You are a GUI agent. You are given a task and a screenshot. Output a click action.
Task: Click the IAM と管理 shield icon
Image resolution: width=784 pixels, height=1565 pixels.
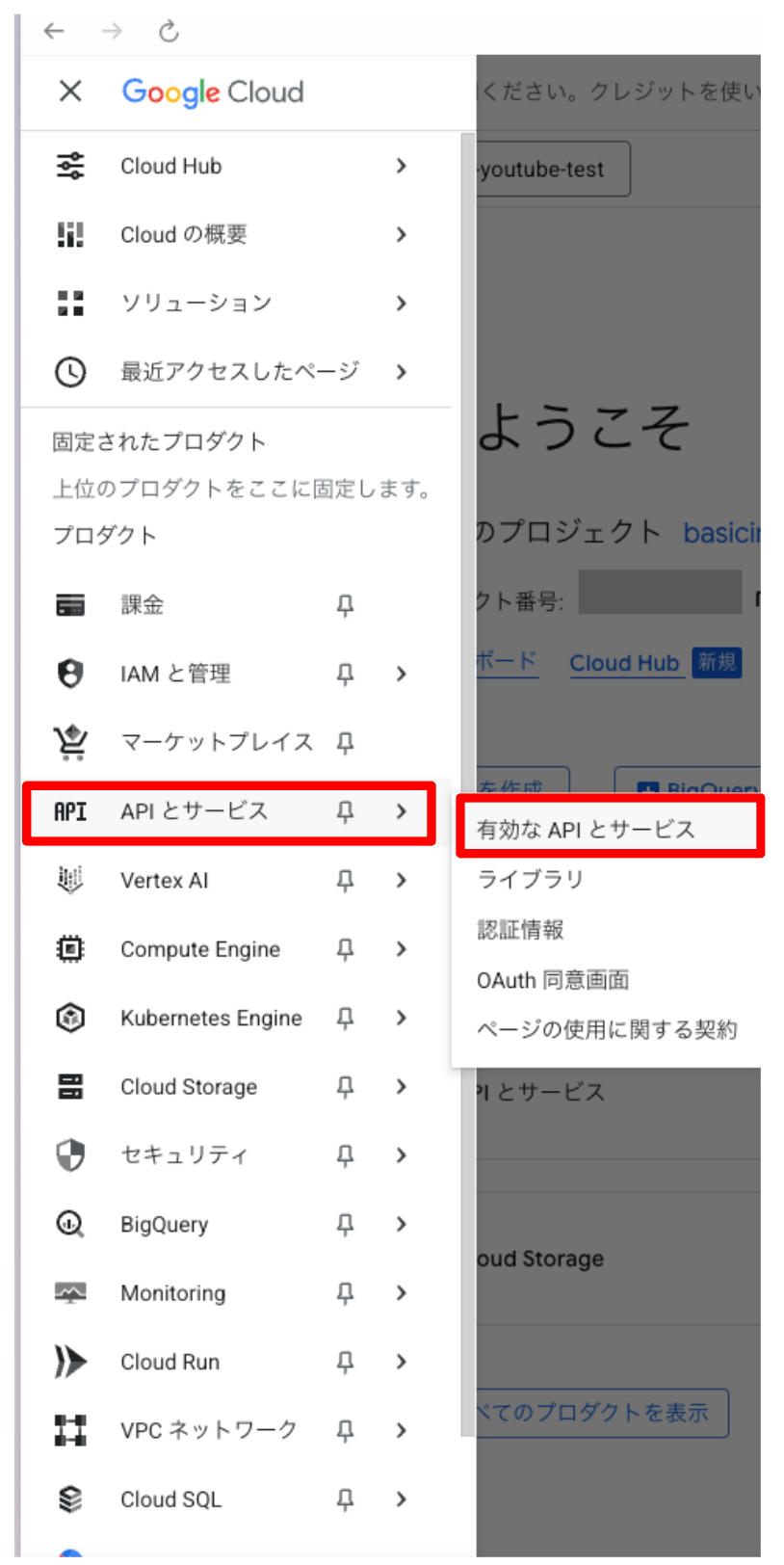tap(70, 674)
